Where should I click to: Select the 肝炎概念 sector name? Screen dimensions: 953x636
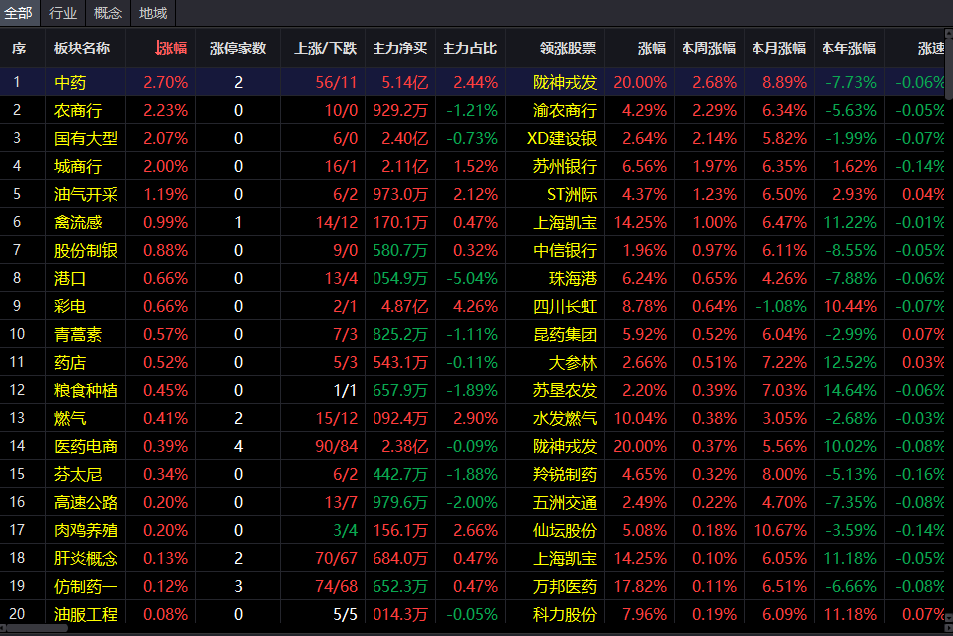pos(86,558)
